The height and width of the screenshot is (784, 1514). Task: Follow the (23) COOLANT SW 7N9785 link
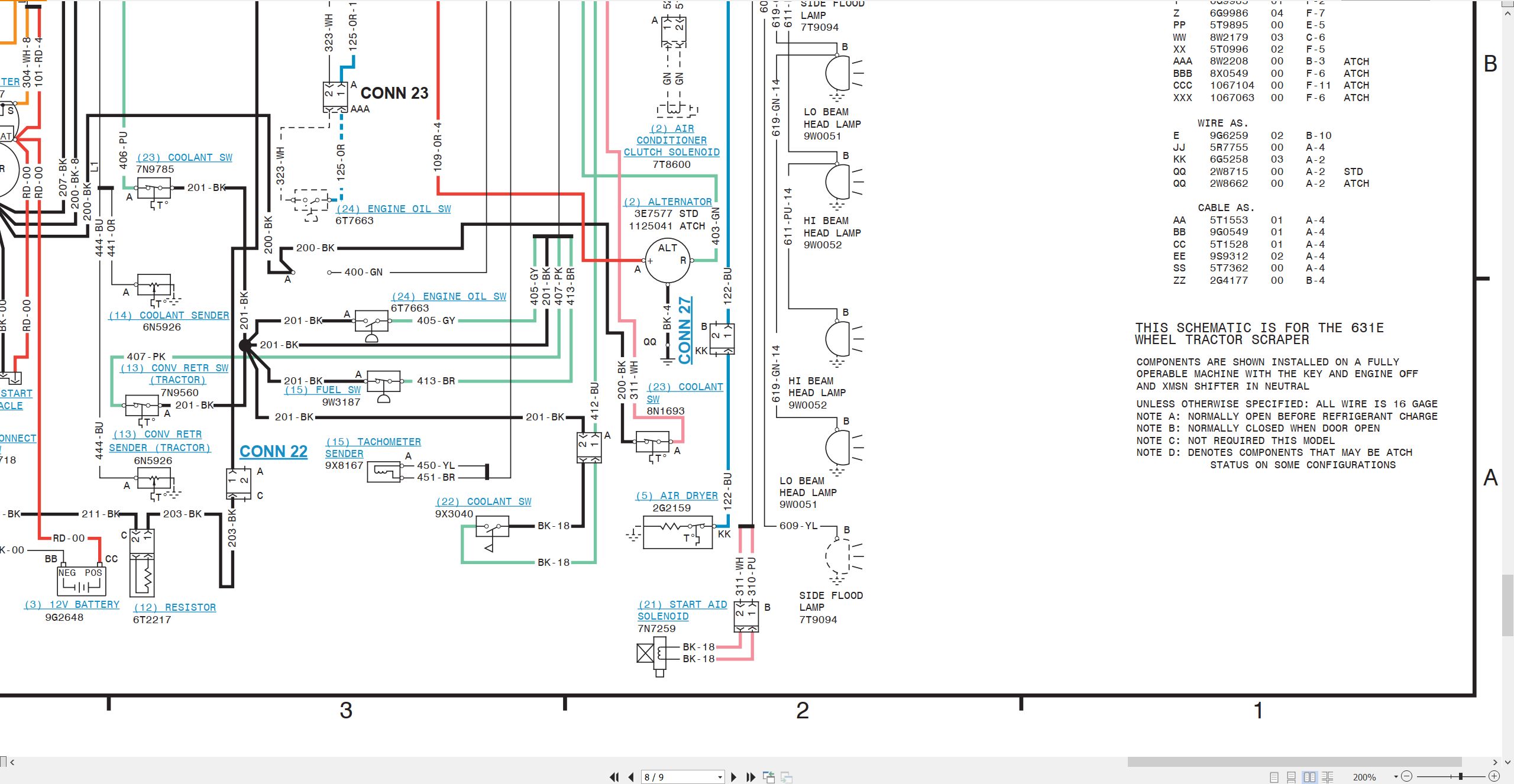point(184,157)
